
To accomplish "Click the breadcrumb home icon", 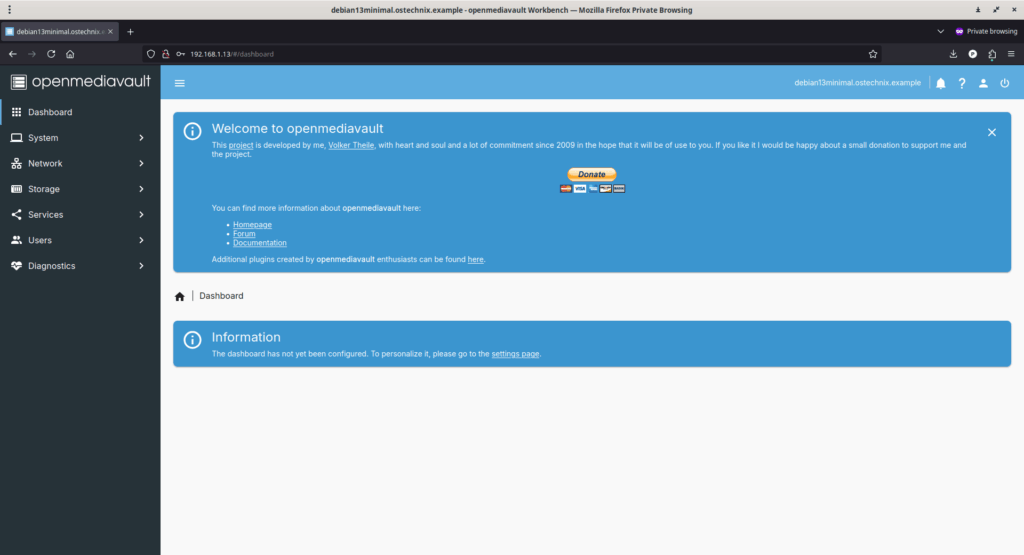I will point(180,296).
